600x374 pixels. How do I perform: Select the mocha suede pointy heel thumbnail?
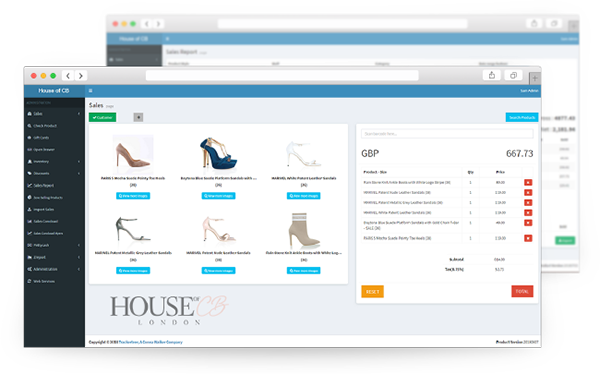pos(133,154)
